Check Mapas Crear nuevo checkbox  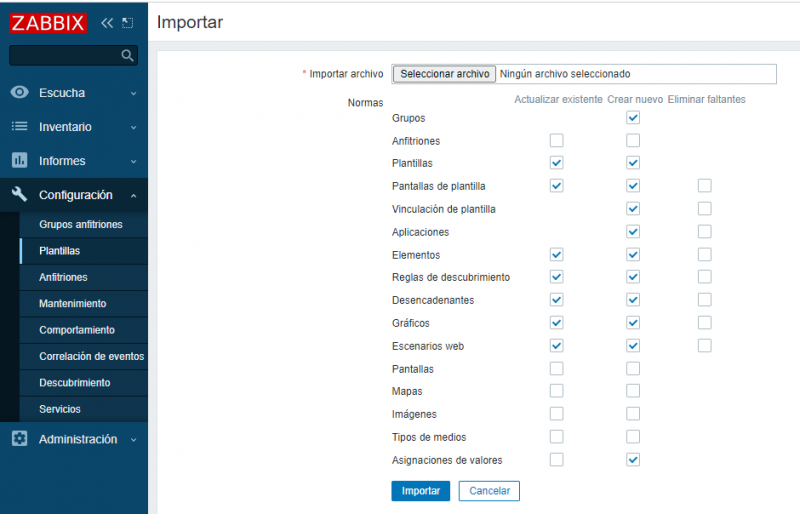pyautogui.click(x=633, y=391)
